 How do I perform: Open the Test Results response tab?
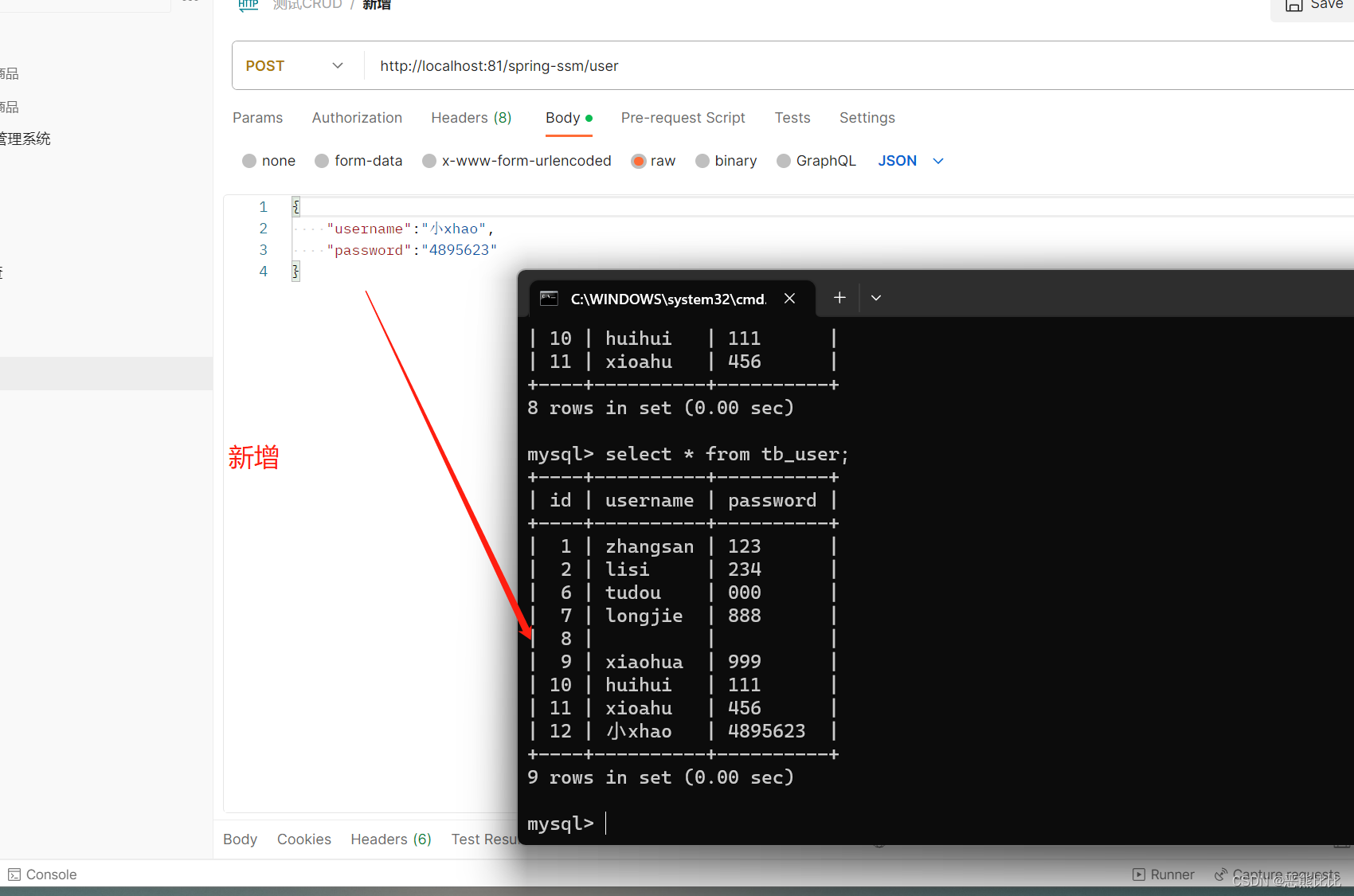[x=484, y=839]
